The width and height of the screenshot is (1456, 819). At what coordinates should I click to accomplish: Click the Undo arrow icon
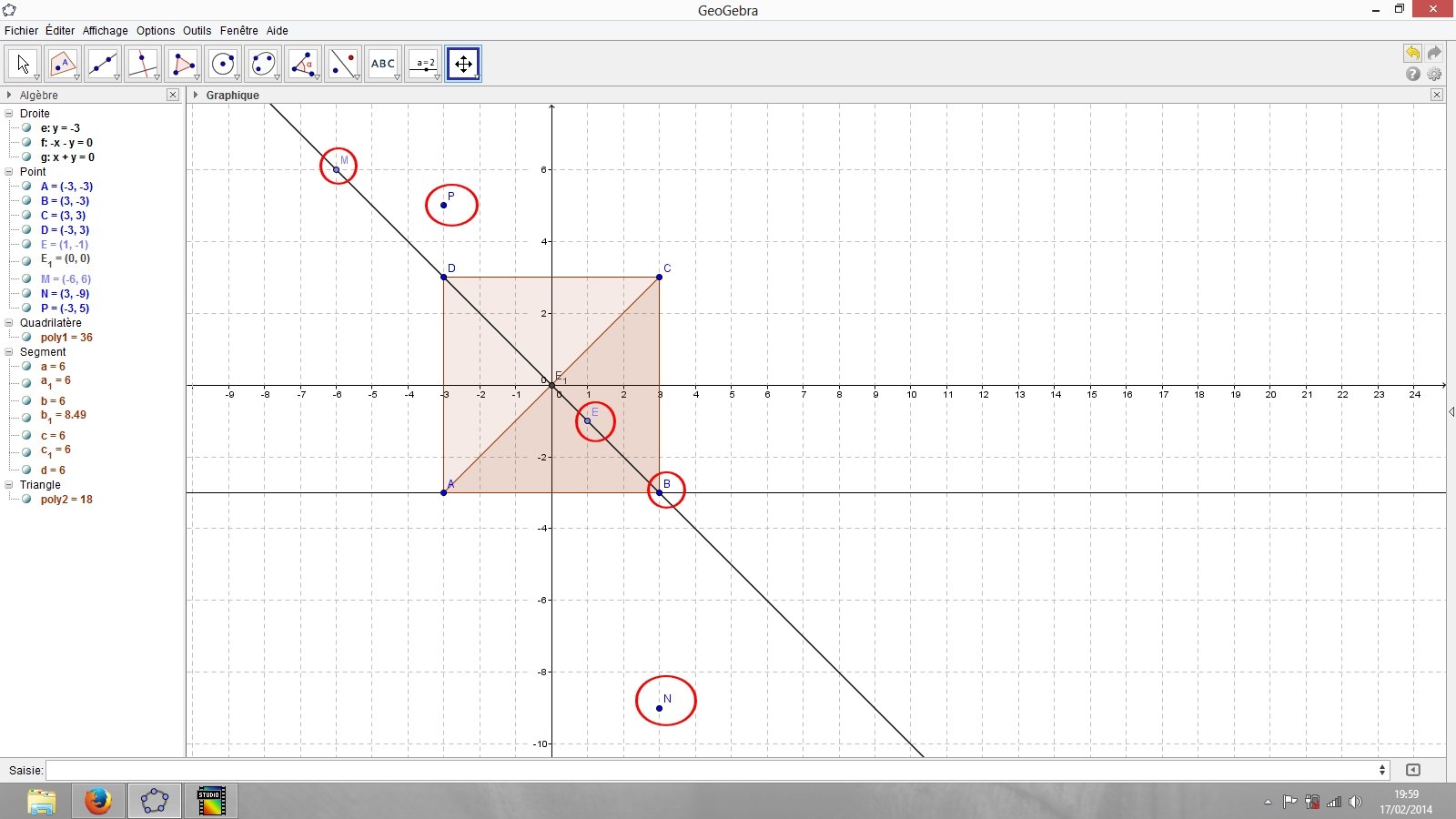pyautogui.click(x=1412, y=53)
